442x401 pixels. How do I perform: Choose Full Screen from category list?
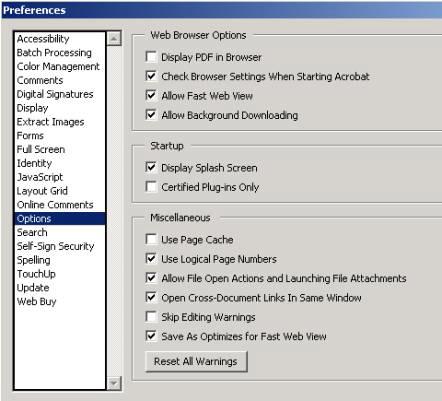41,149
